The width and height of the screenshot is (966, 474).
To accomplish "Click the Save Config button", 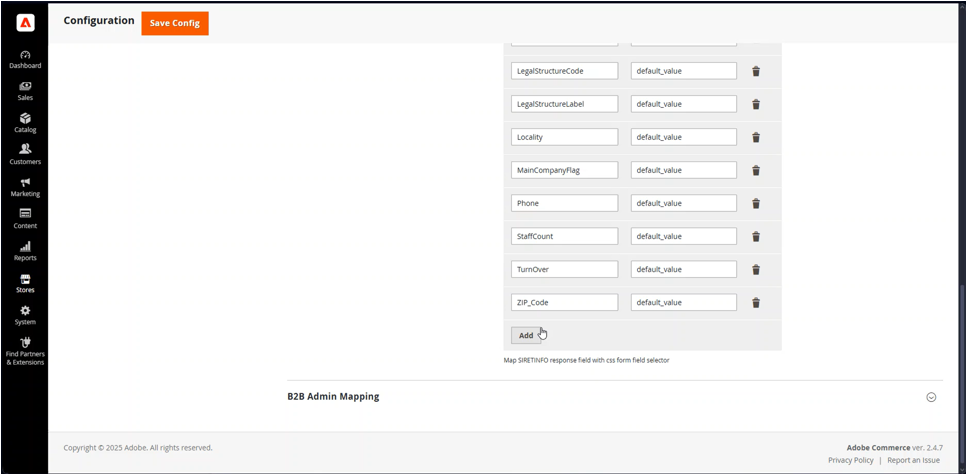I will (x=175, y=23).
